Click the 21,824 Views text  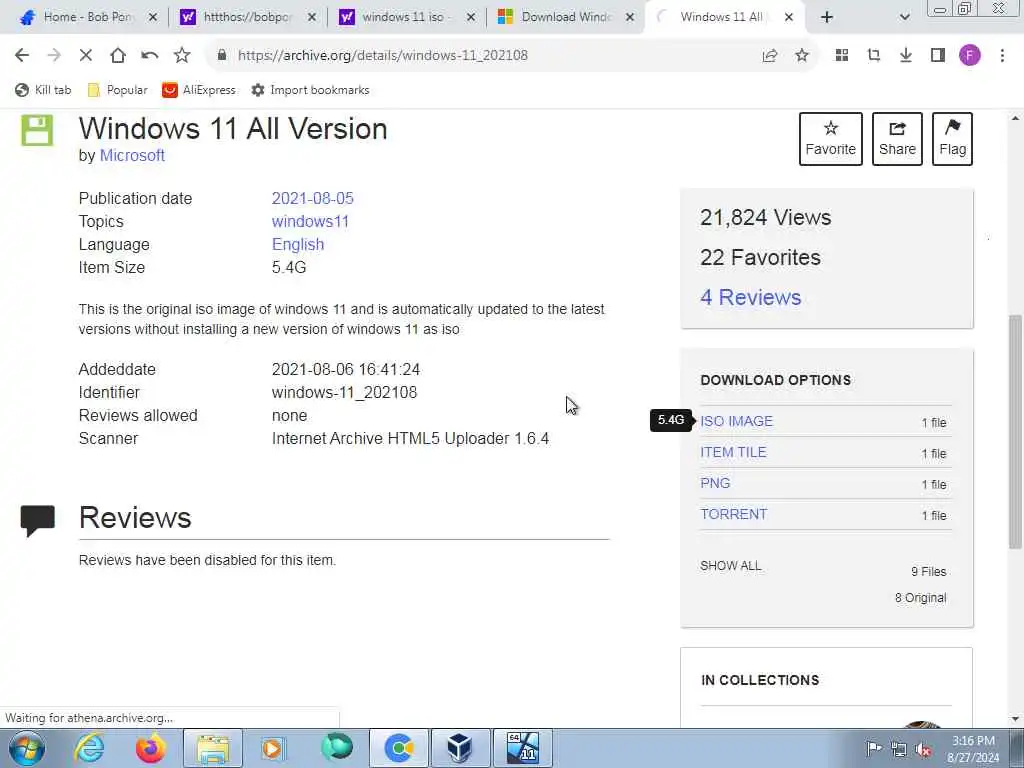[x=765, y=217]
